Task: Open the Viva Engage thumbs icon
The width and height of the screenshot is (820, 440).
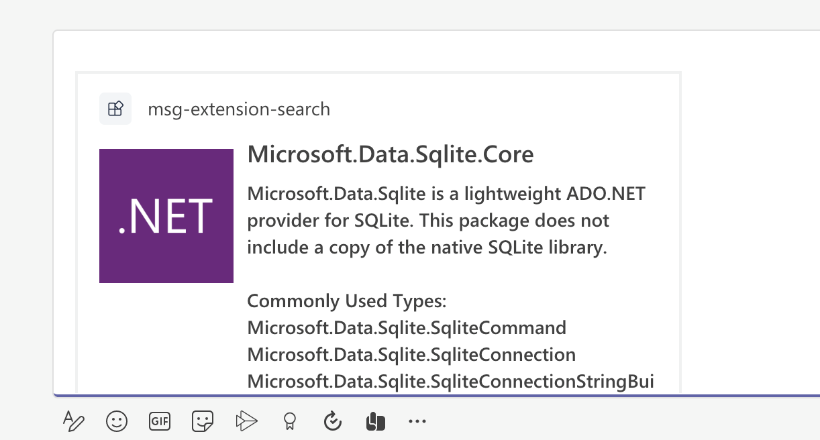Action: [375, 421]
